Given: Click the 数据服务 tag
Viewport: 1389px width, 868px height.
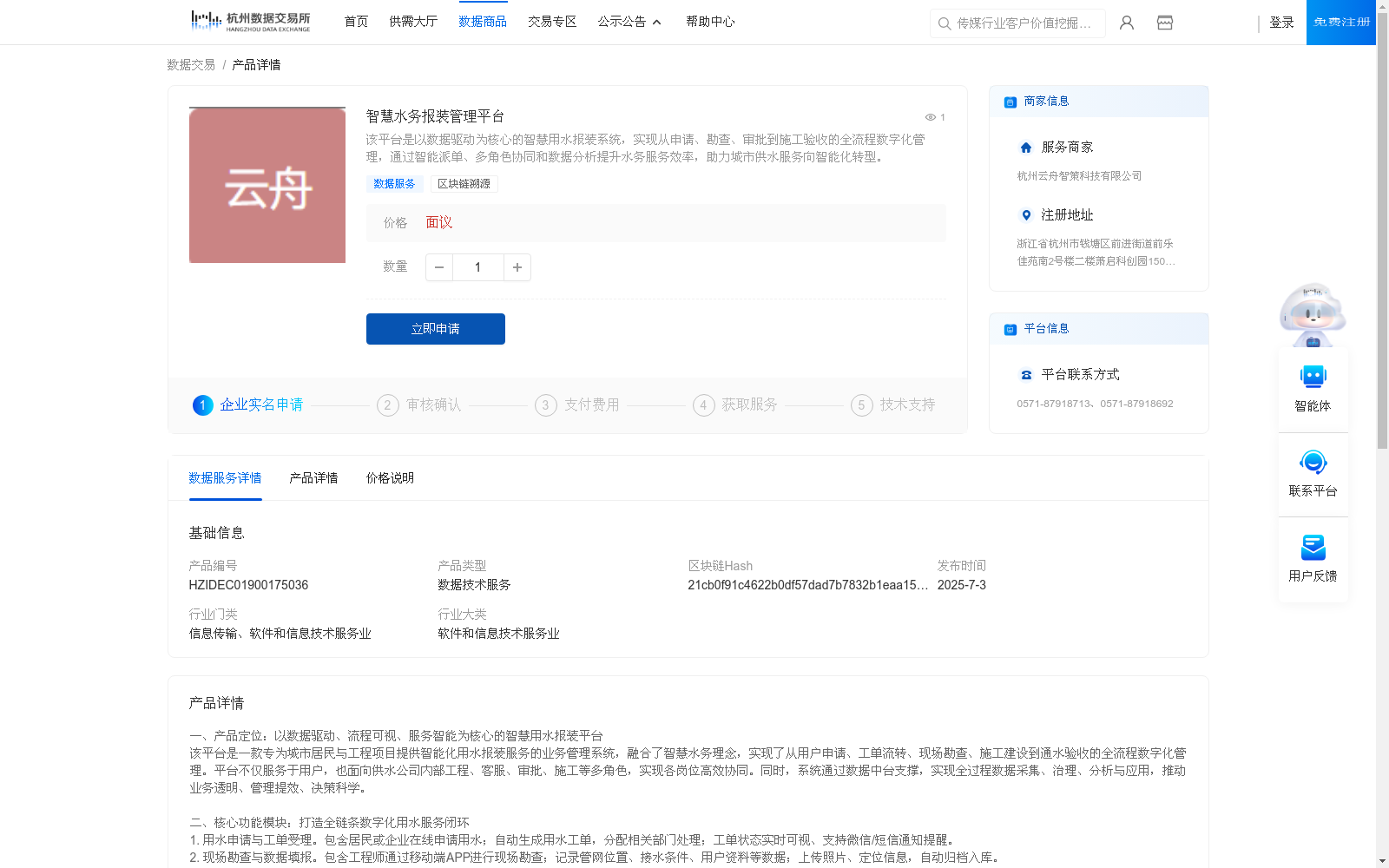Looking at the screenshot, I should coord(394,184).
